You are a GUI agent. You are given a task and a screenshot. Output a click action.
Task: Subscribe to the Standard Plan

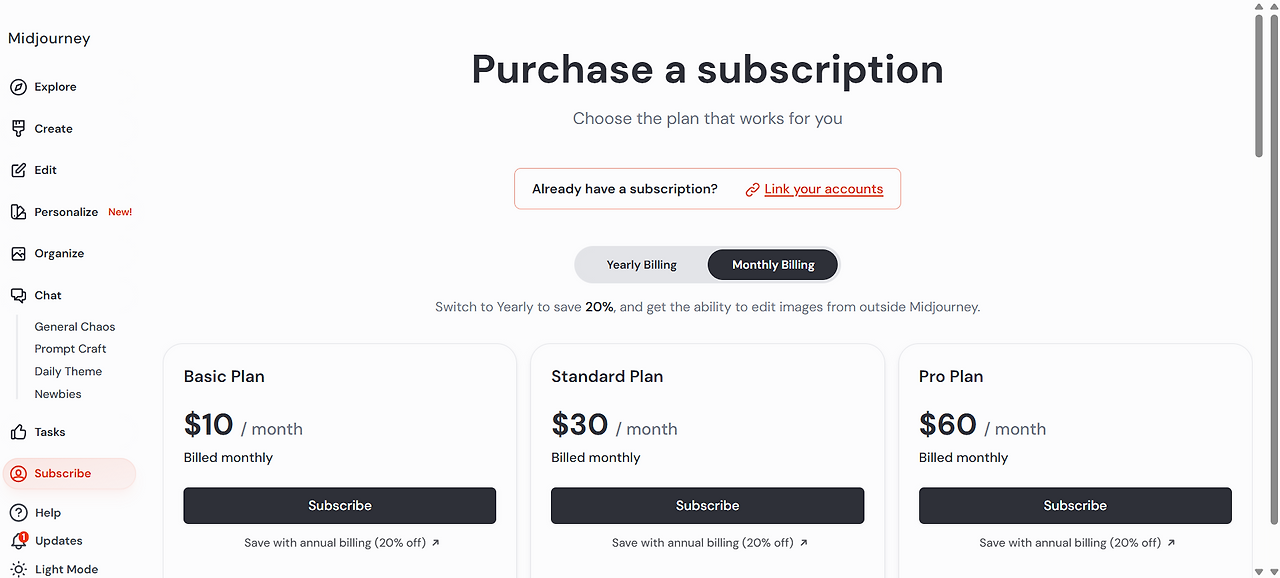(x=707, y=506)
